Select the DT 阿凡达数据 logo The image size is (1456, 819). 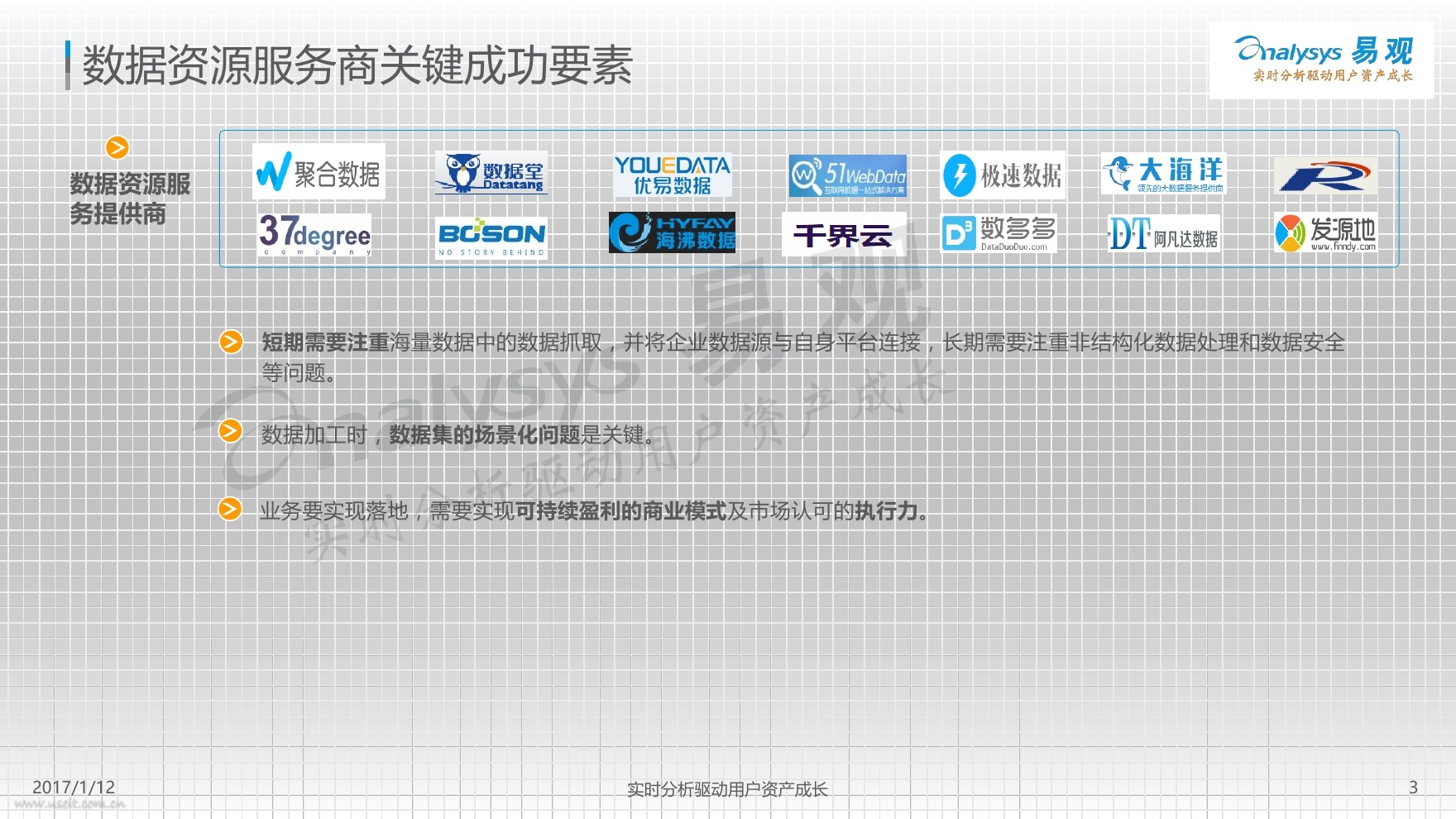[x=1163, y=234]
